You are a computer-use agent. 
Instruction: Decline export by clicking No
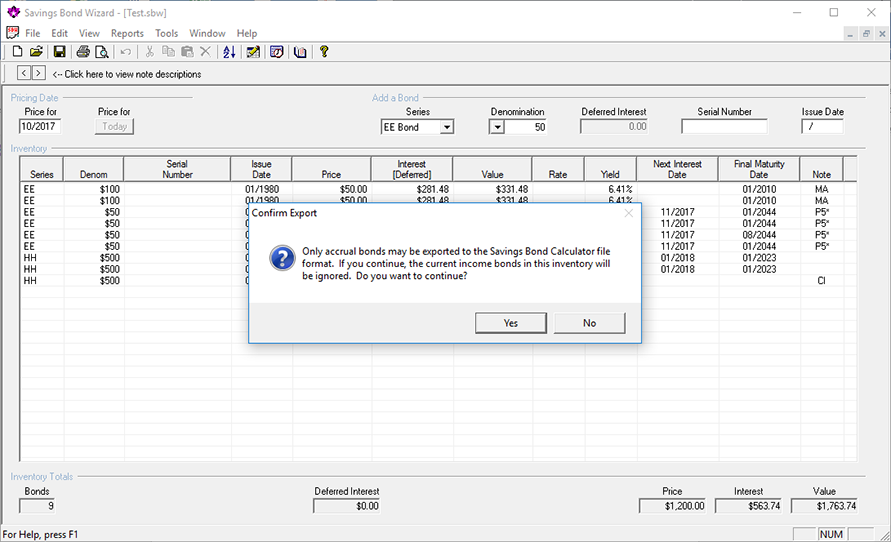[x=589, y=323]
